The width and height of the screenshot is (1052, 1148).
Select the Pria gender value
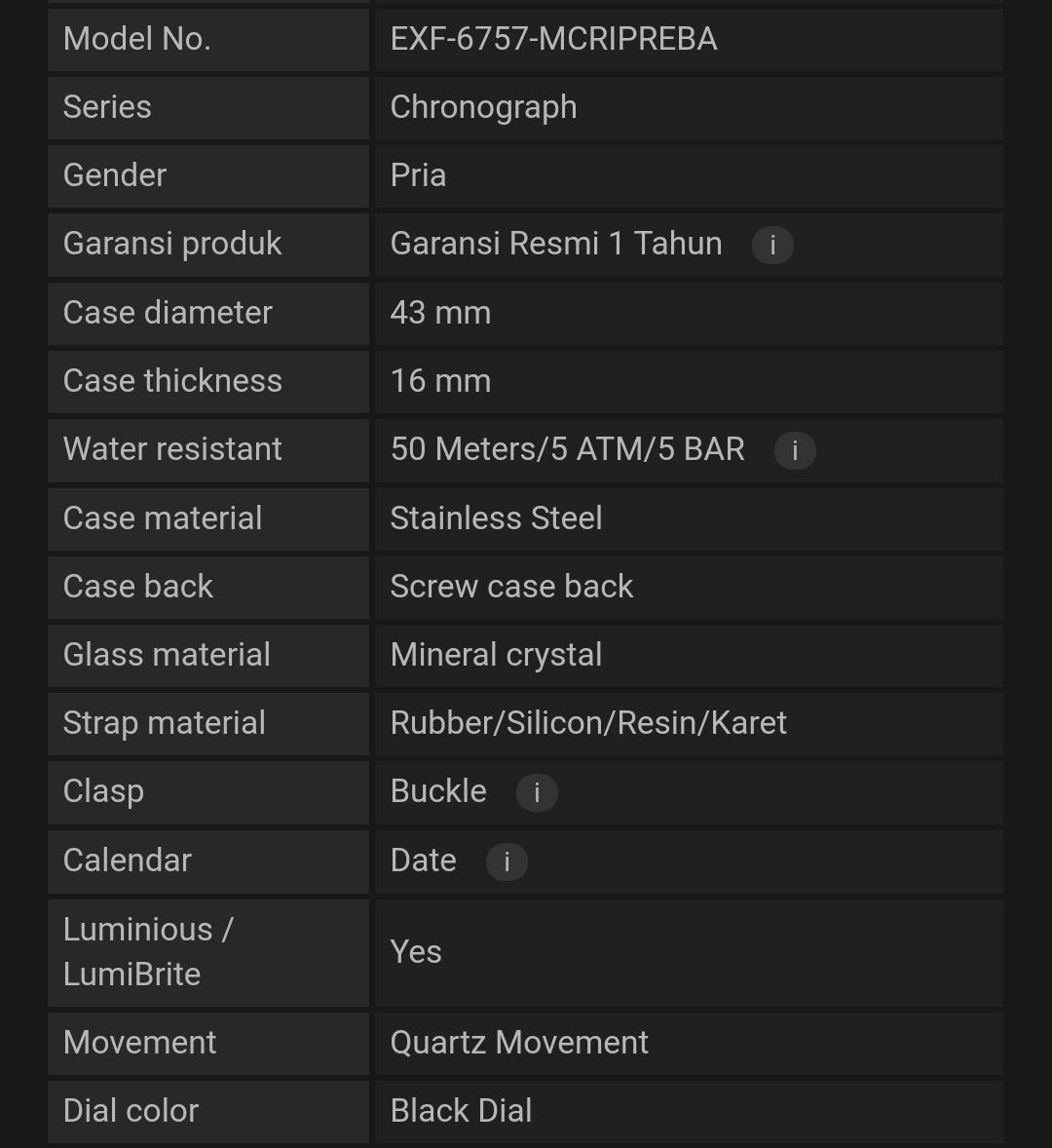(x=418, y=175)
